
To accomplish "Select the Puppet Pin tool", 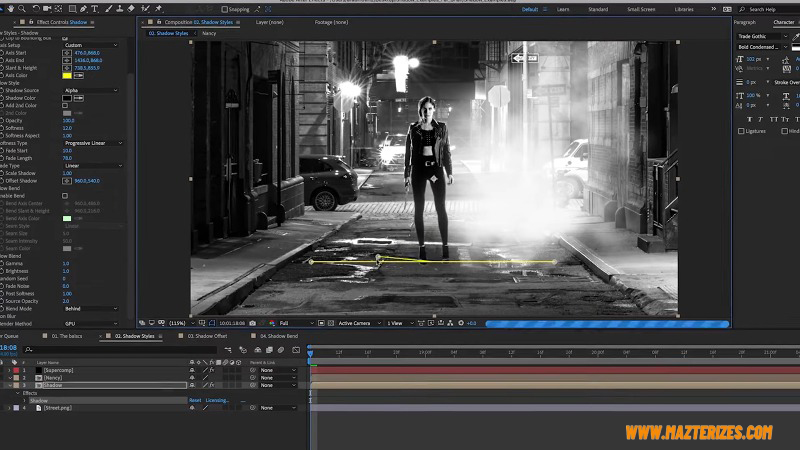I will [159, 9].
